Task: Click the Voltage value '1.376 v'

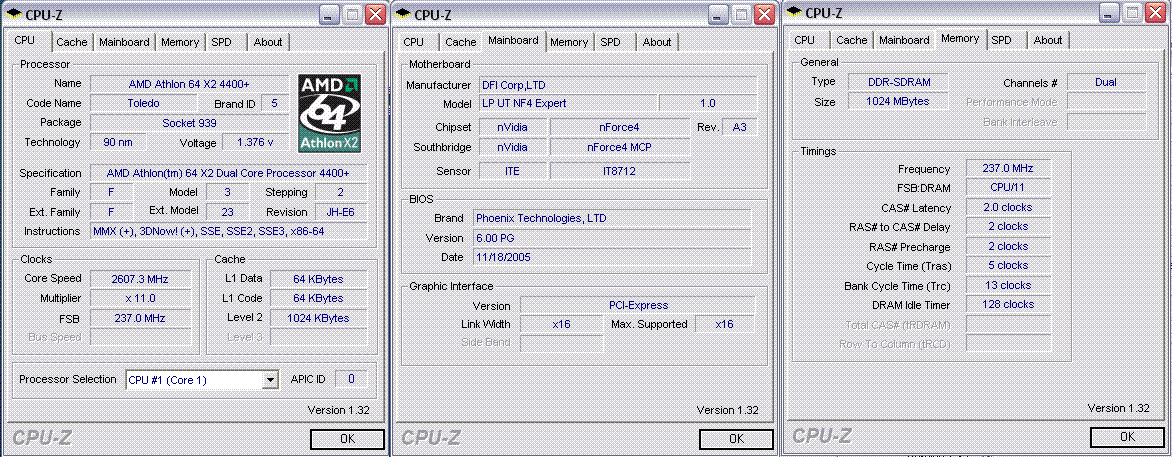Action: pos(255,142)
